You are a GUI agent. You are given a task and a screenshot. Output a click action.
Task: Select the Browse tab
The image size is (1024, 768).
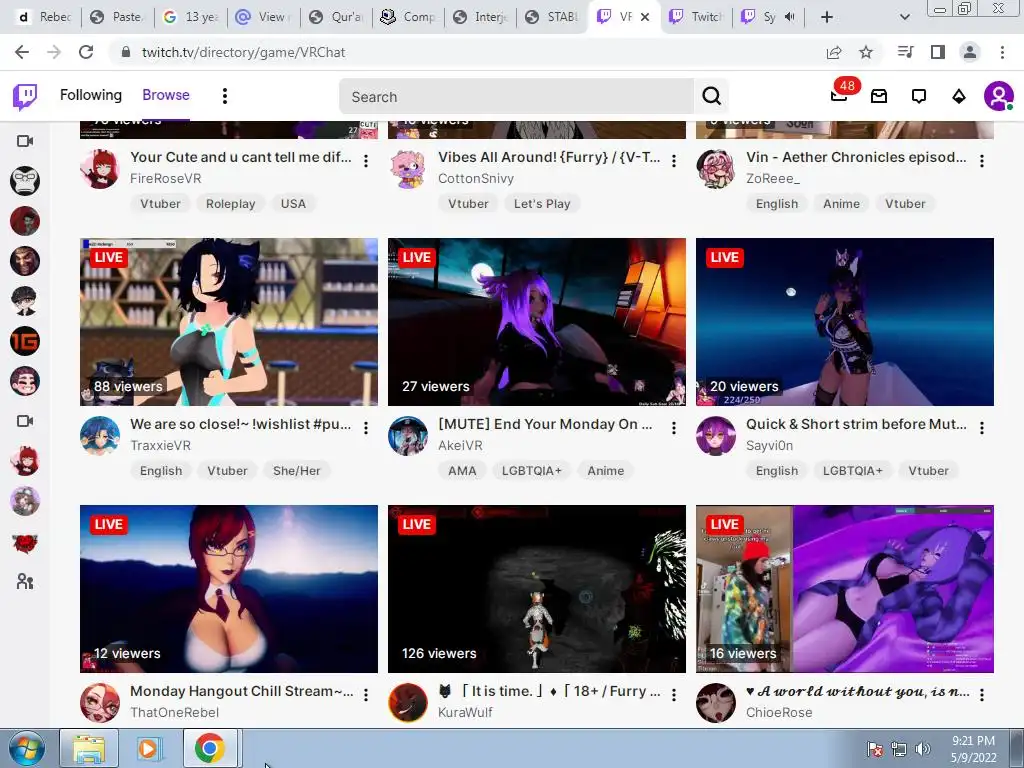[x=166, y=95]
